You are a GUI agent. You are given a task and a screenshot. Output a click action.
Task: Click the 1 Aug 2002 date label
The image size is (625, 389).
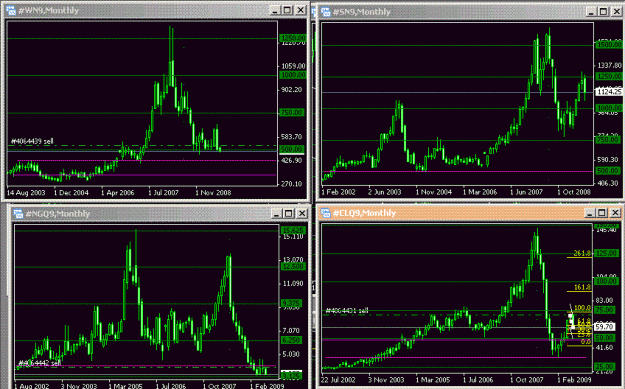point(31,386)
